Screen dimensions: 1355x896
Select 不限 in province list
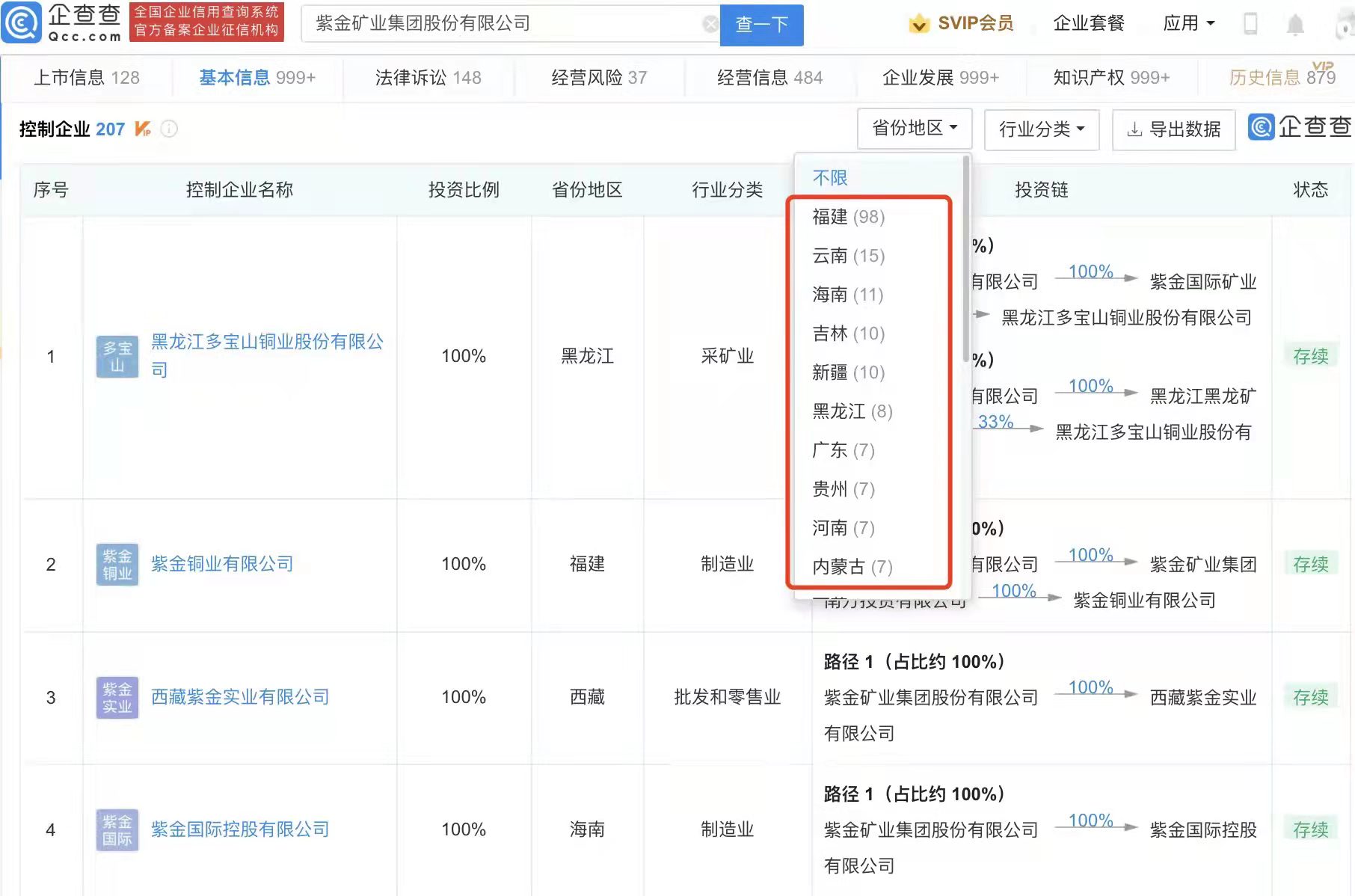[830, 178]
